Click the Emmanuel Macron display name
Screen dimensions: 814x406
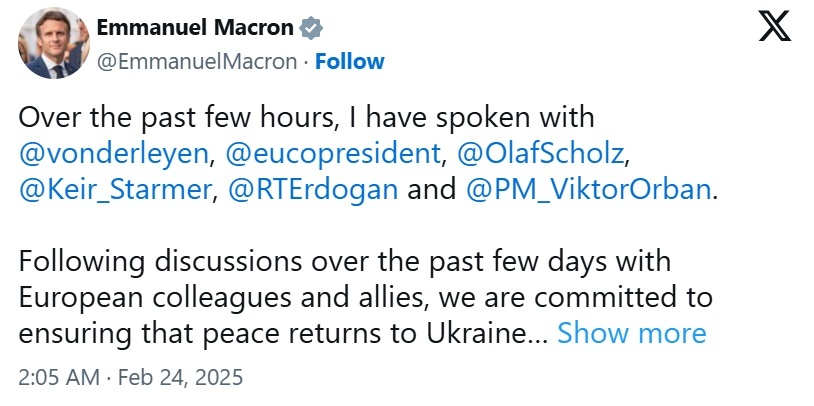pyautogui.click(x=196, y=28)
